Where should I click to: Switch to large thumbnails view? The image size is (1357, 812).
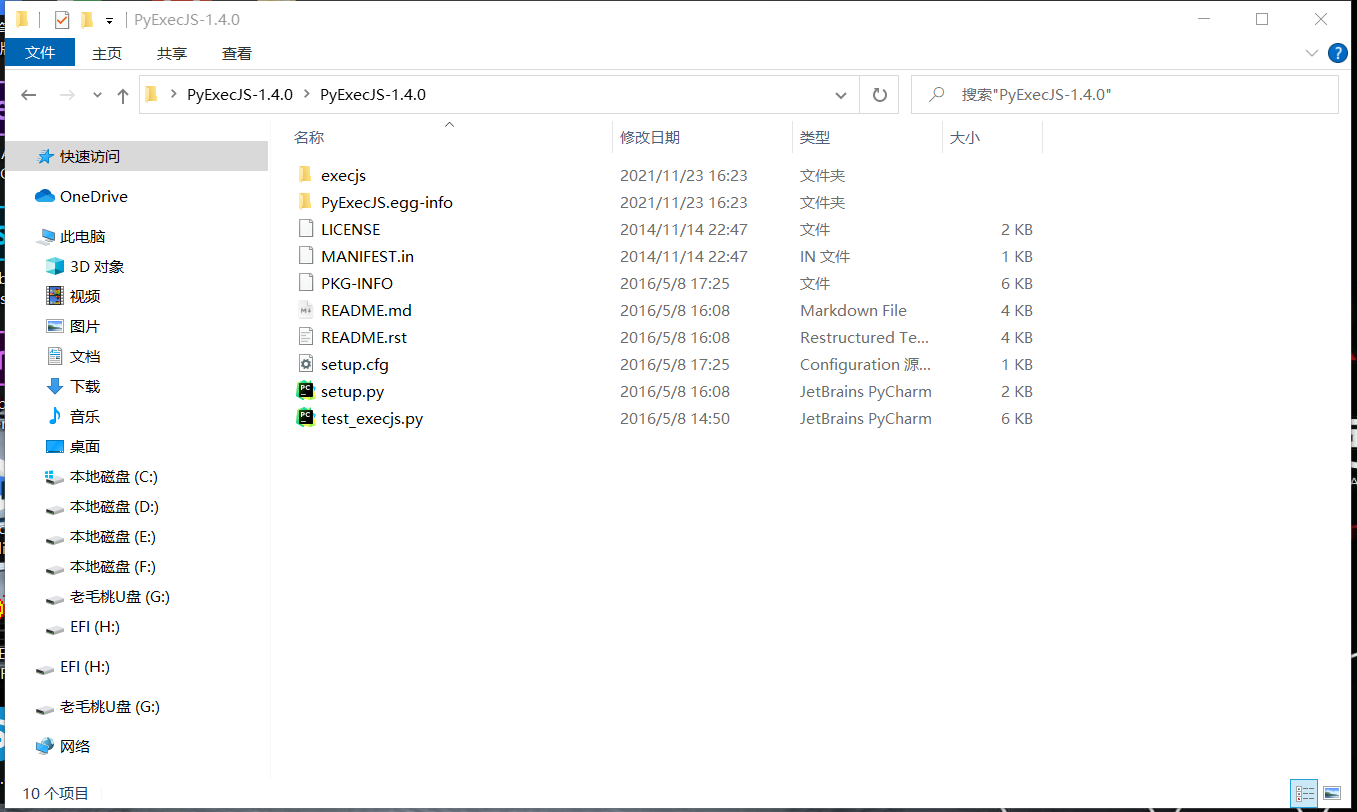click(x=1331, y=792)
